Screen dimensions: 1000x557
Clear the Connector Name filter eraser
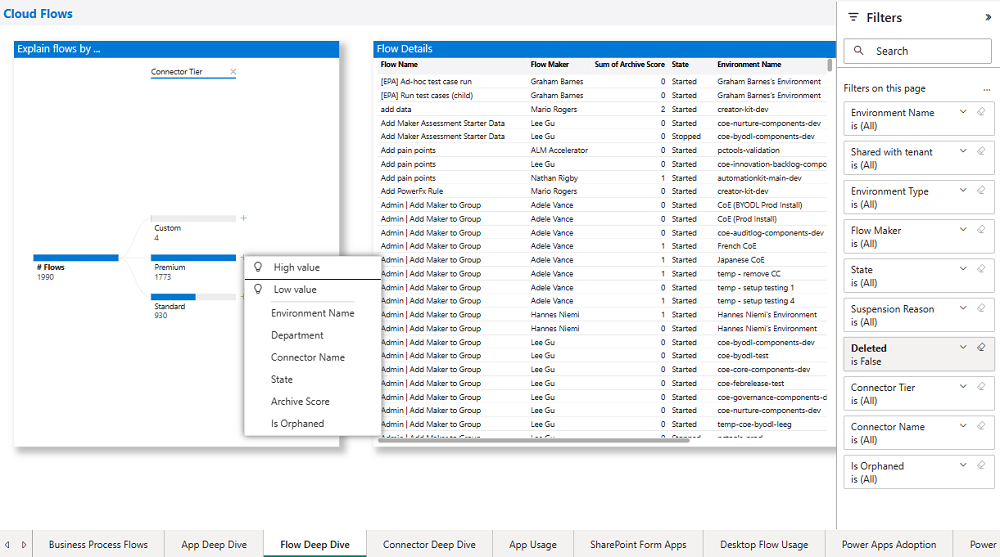[981, 426]
